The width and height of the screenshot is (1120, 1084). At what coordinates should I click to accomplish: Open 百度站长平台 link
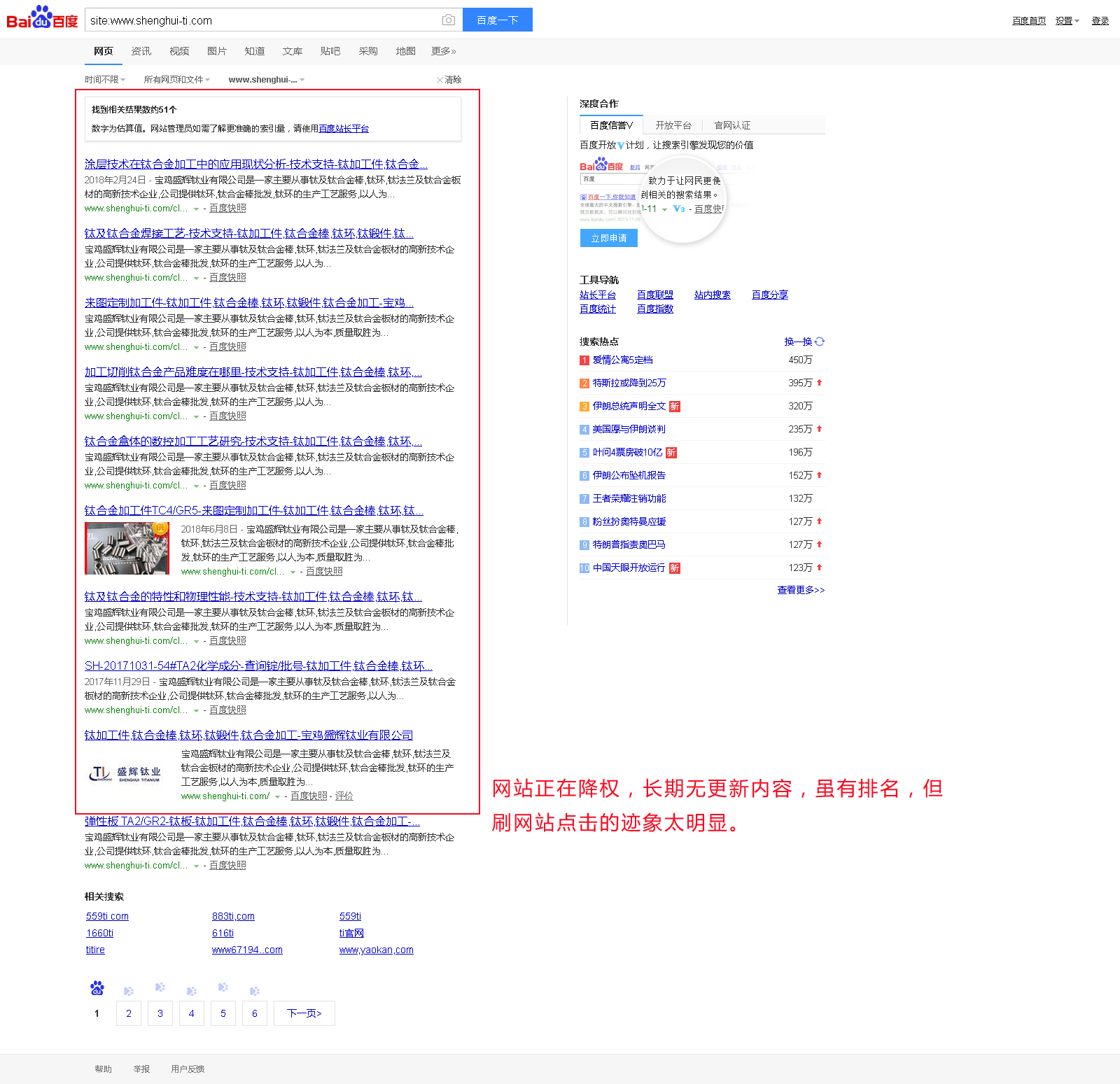point(344,129)
